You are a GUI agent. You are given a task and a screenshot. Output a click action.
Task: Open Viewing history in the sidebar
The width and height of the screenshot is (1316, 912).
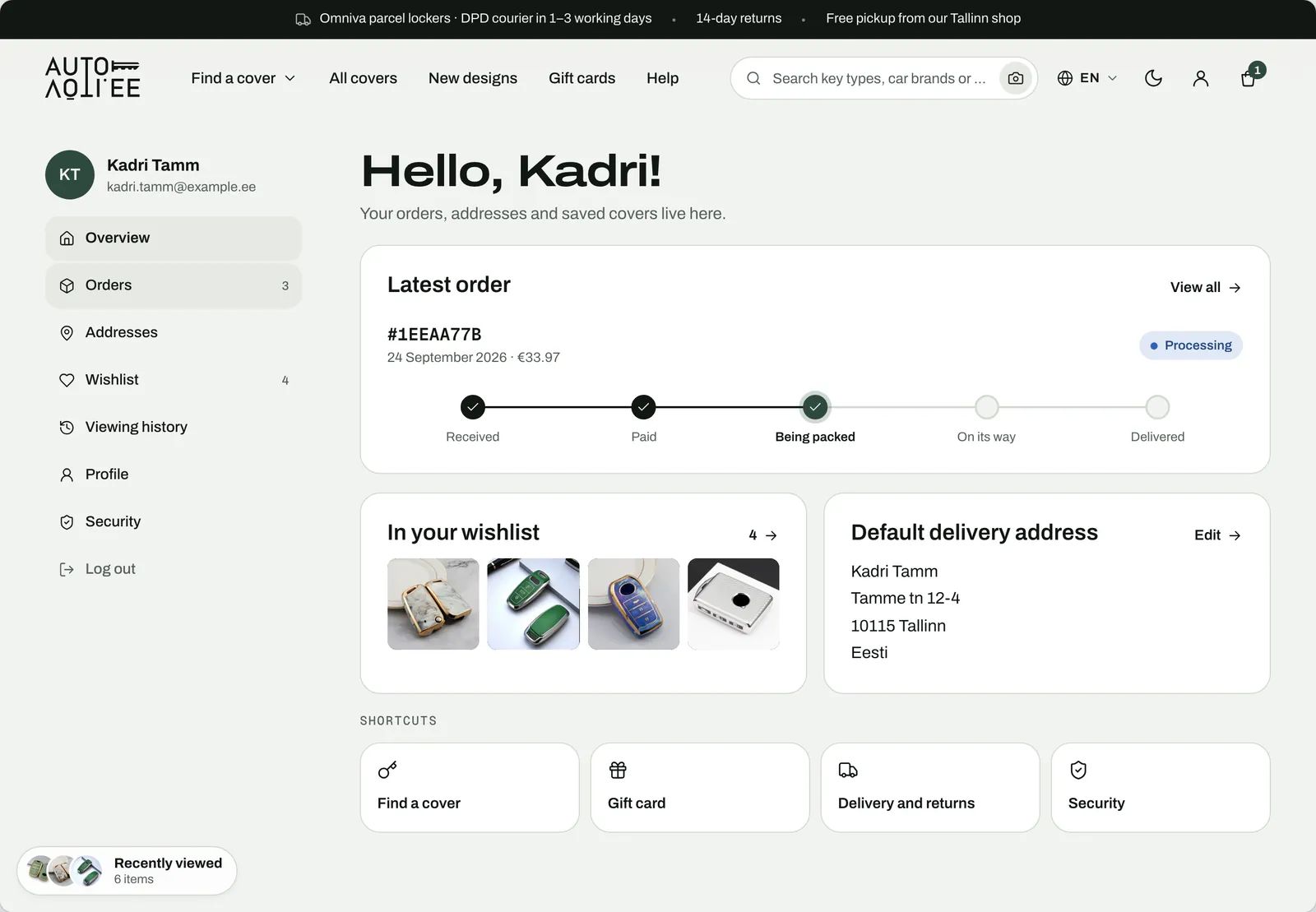tap(174, 427)
